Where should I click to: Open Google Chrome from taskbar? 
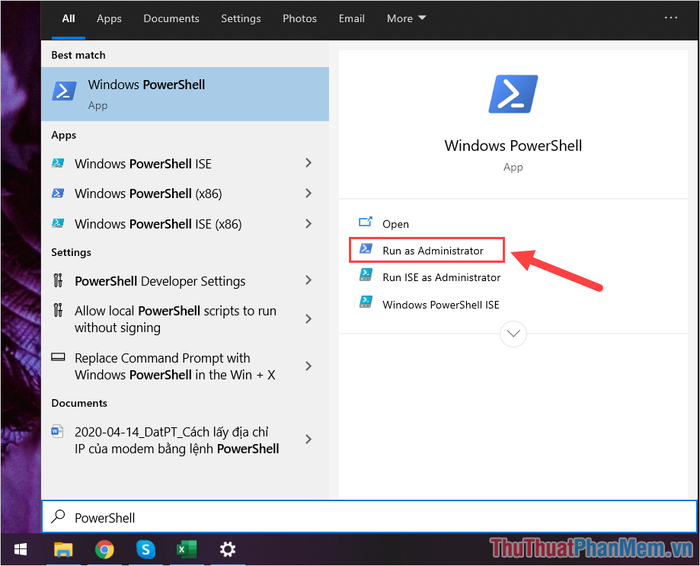(x=104, y=549)
